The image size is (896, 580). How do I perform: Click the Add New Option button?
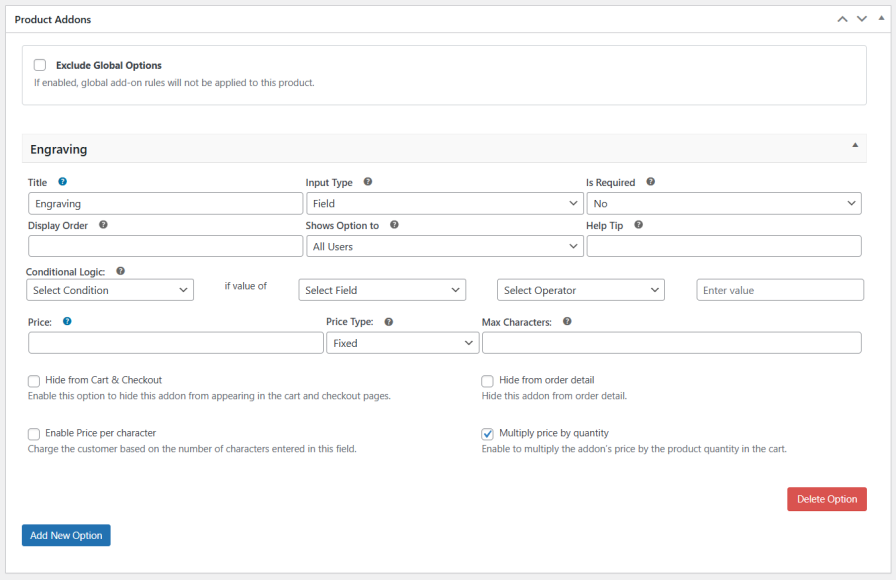pyautogui.click(x=65, y=535)
